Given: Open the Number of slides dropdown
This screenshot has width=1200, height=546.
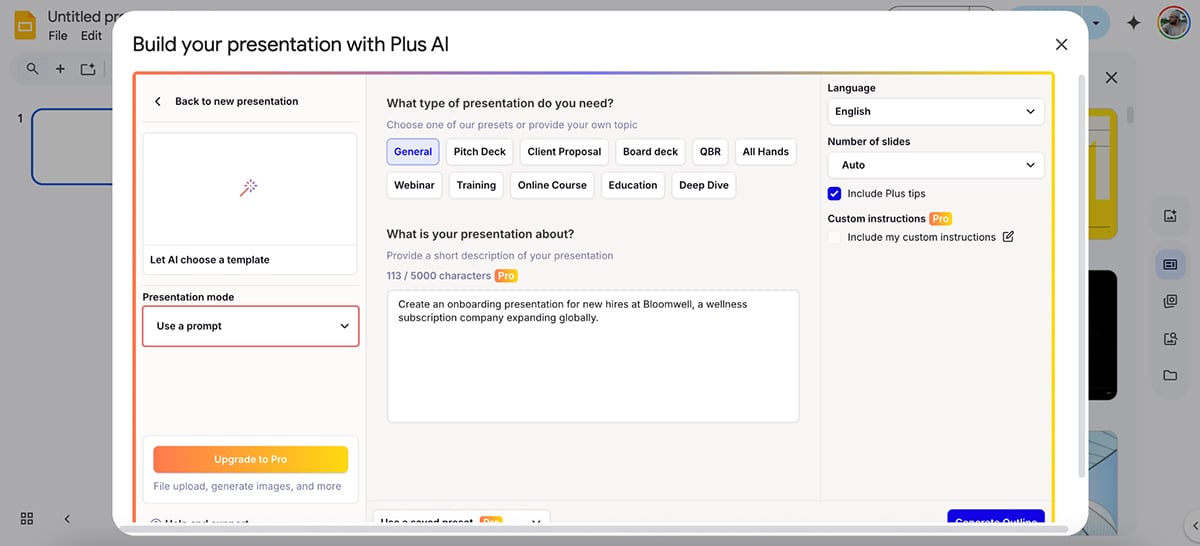Looking at the screenshot, I should click(936, 165).
